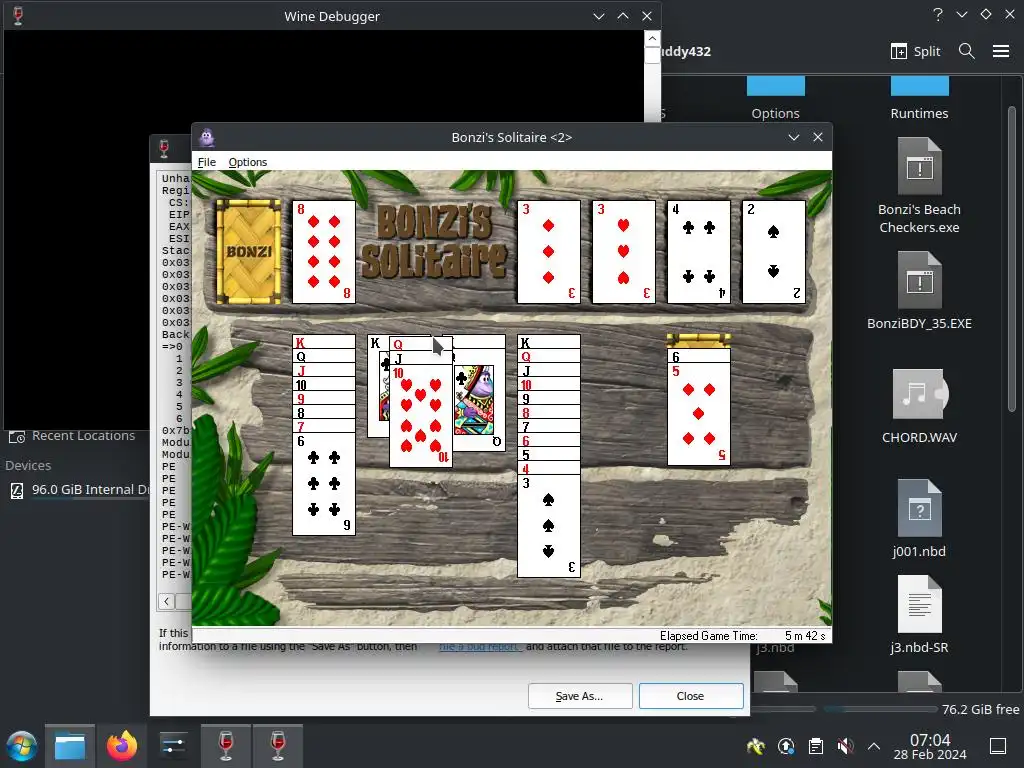
Task: Click help question mark in file manager titlebar
Action: point(938,14)
